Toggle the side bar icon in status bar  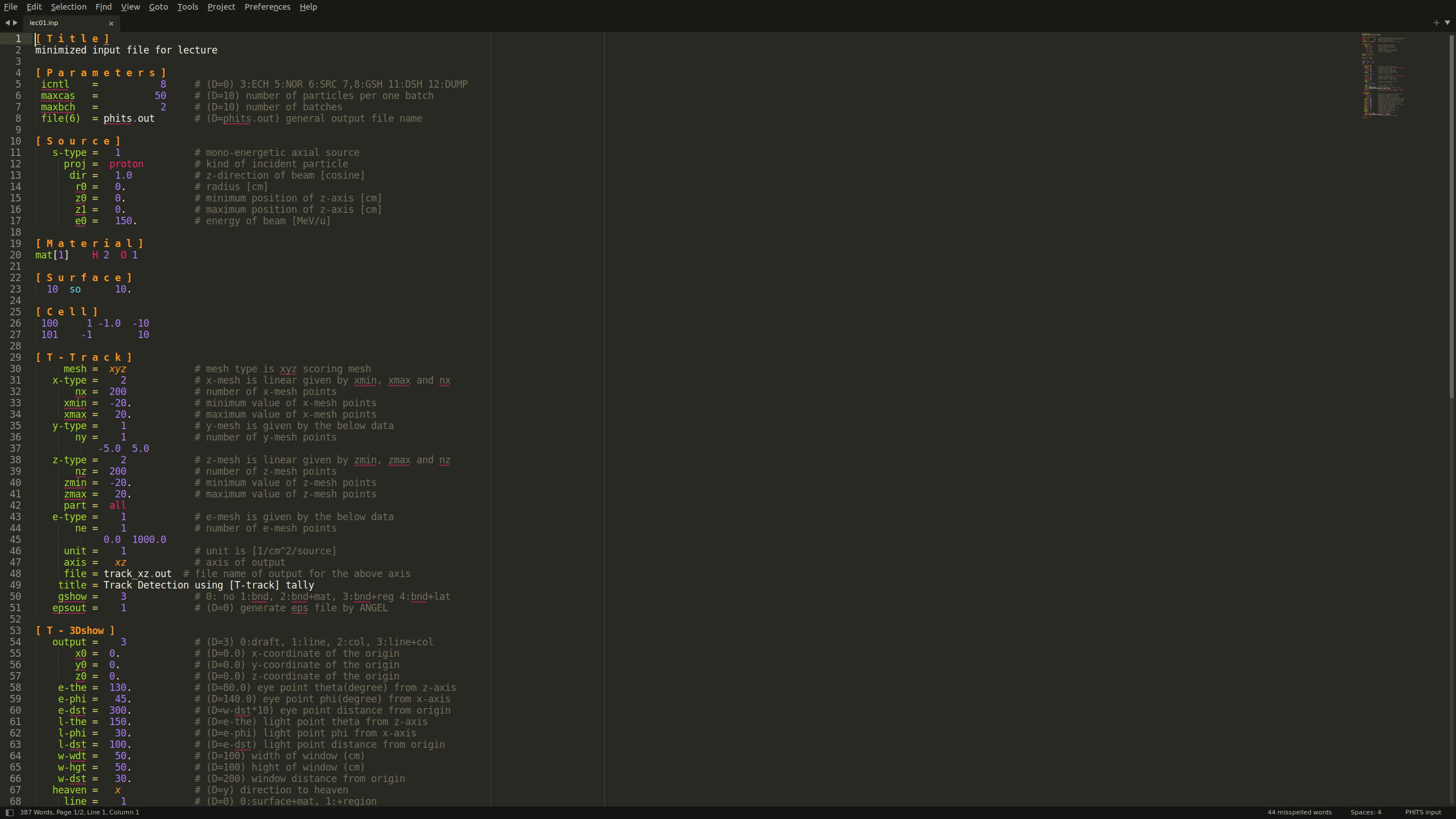point(10,812)
